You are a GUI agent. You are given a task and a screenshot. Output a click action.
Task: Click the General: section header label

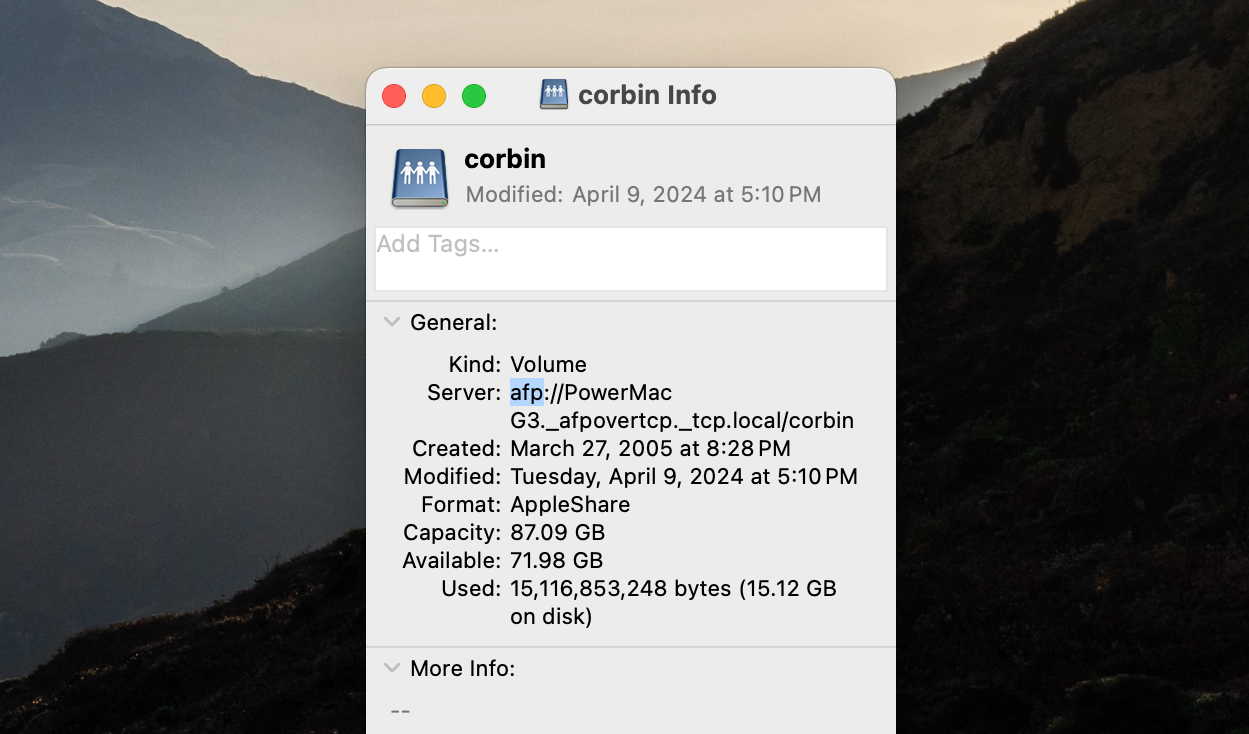[453, 322]
